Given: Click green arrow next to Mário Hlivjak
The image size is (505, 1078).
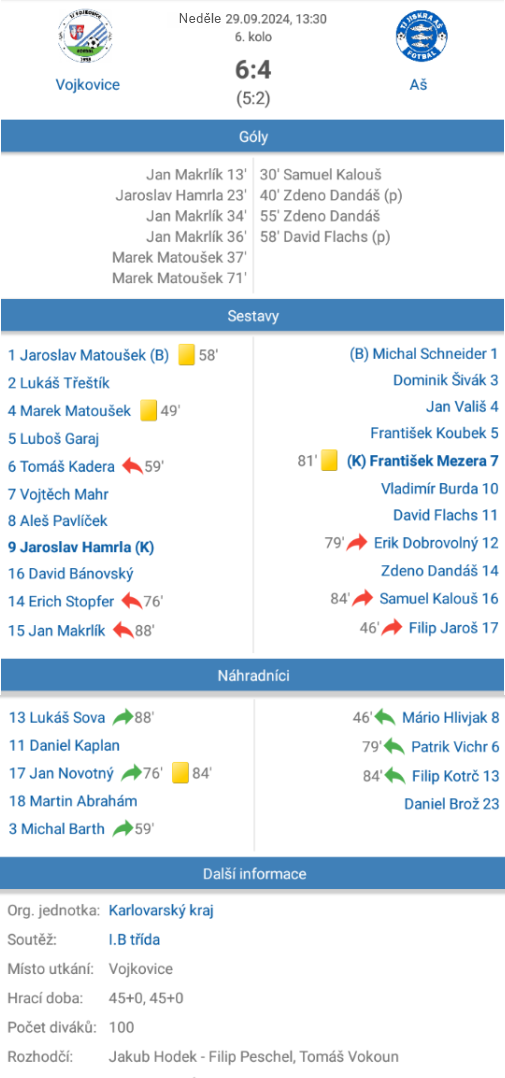Looking at the screenshot, I should pos(384,718).
